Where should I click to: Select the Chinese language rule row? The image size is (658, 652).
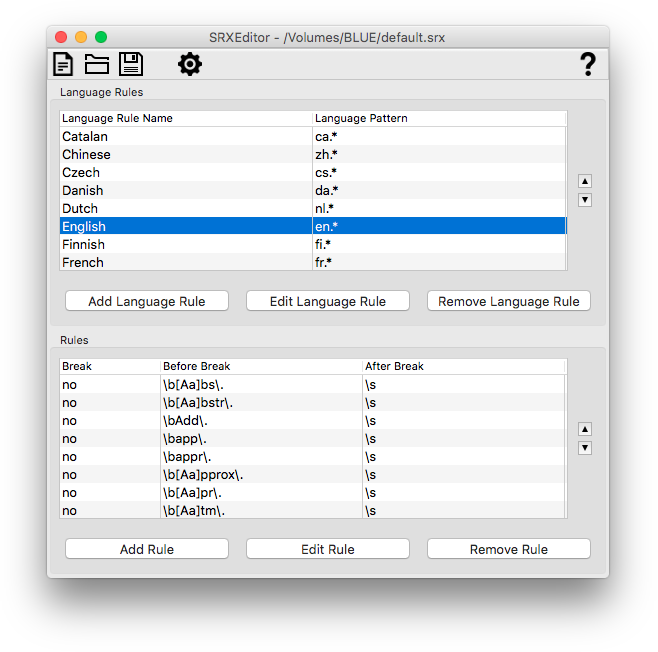[313, 154]
